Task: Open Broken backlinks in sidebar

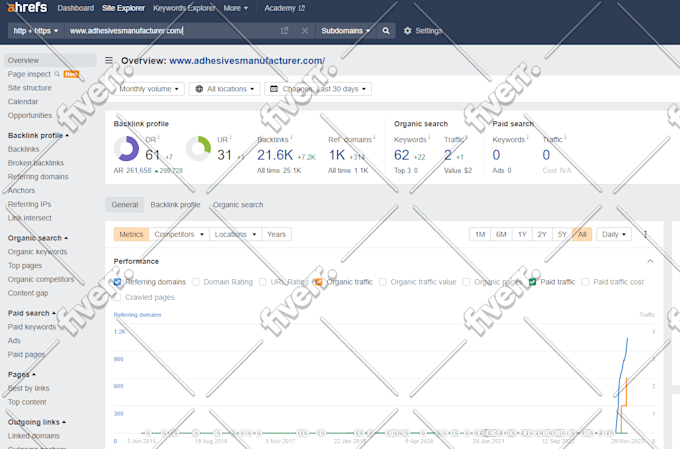Action: [36, 163]
